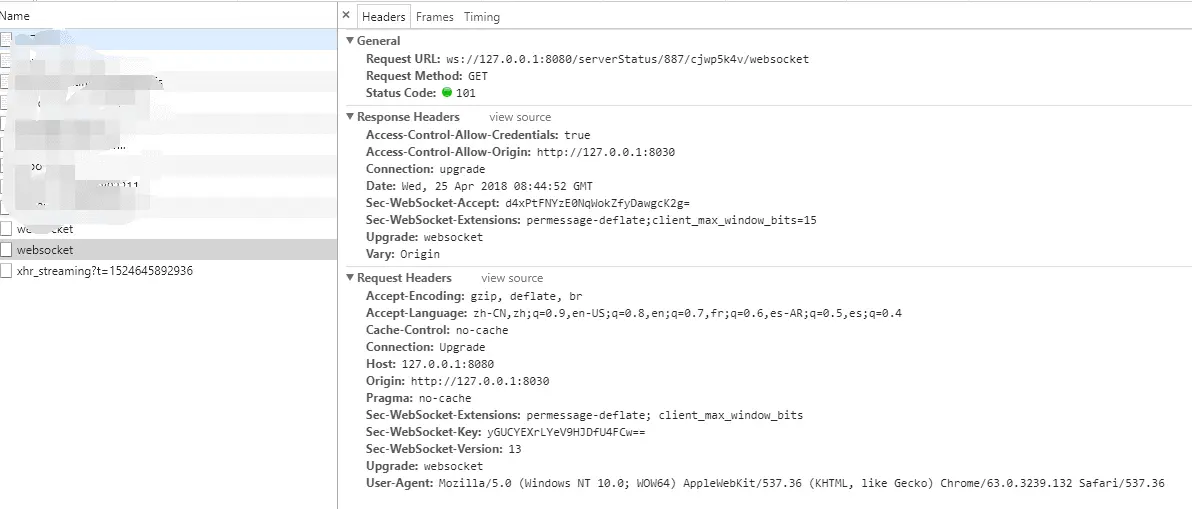
Task: Switch to the Frames tab
Action: click(434, 17)
